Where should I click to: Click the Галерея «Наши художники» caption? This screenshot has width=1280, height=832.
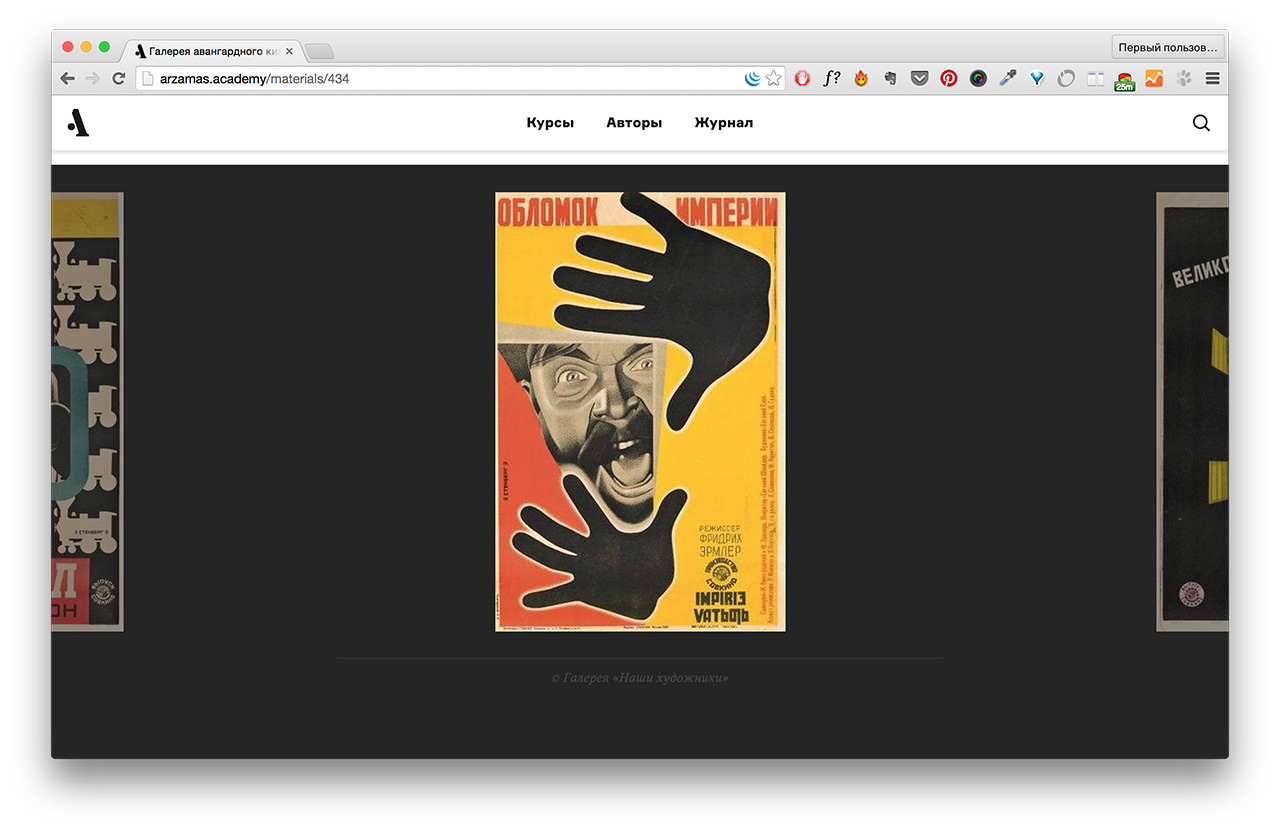tap(640, 678)
